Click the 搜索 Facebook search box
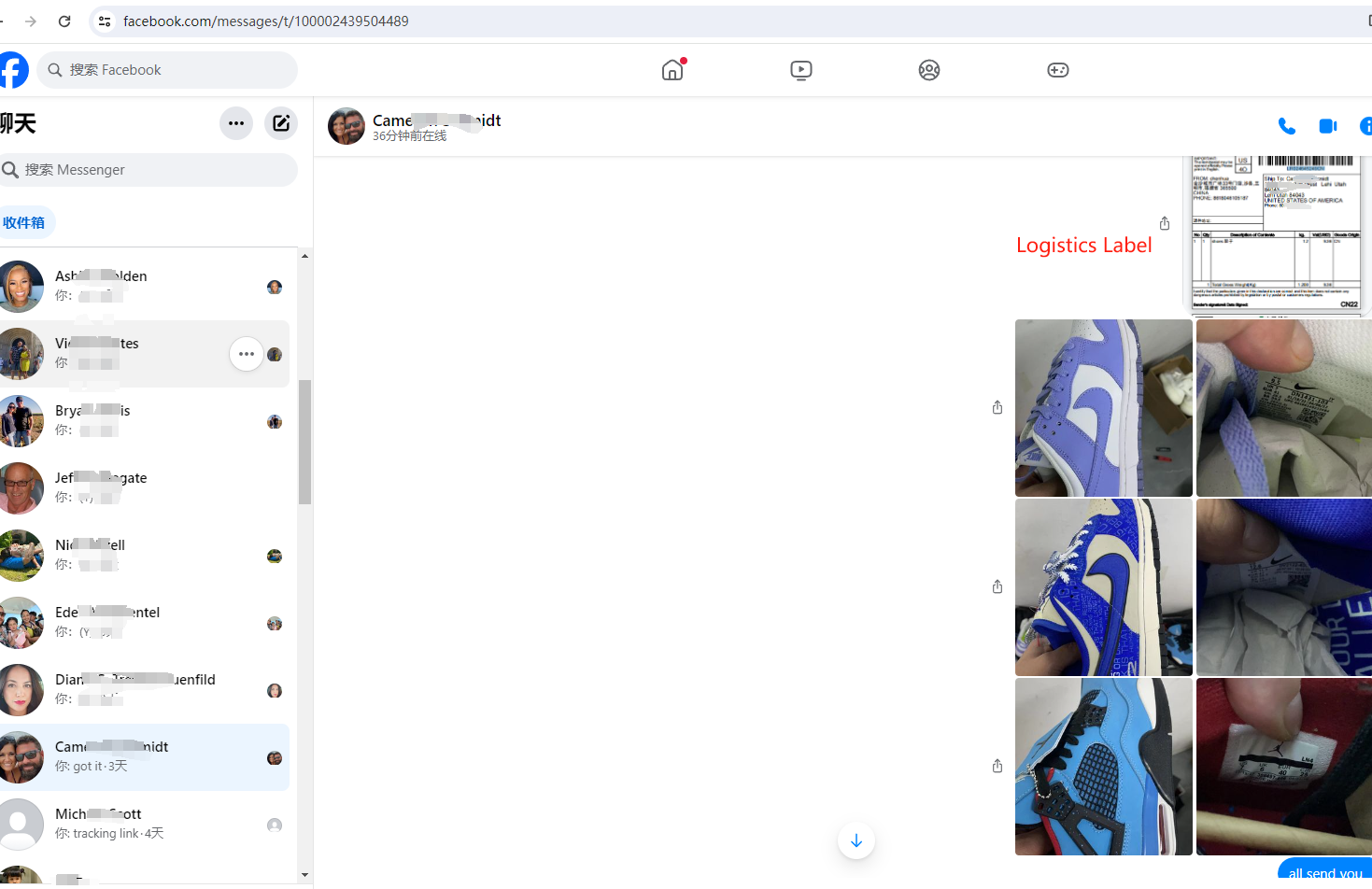This screenshot has height=889, width=1372. click(x=168, y=70)
